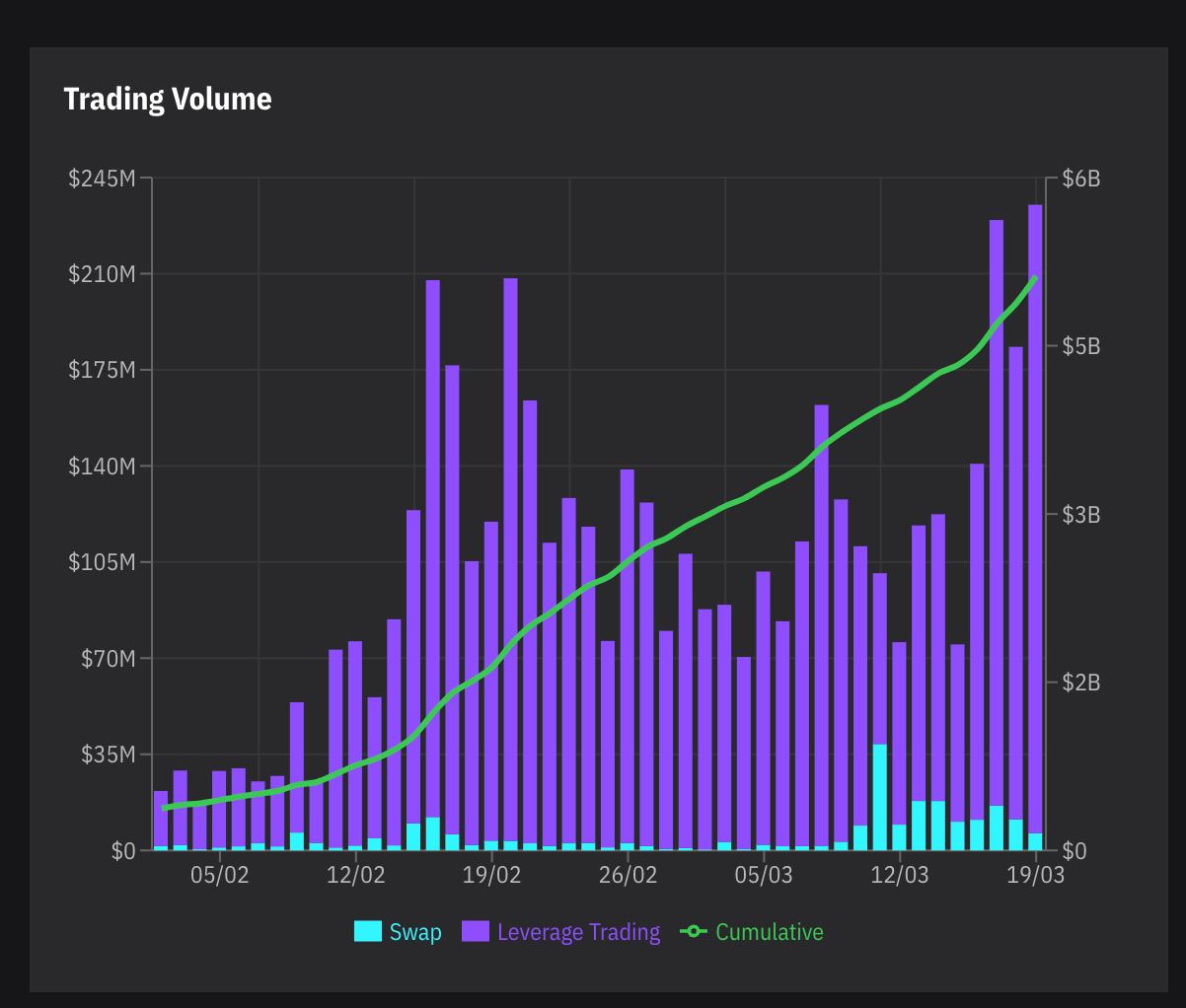
Task: Click the green Cumulative legend line marker
Action: tap(694, 932)
